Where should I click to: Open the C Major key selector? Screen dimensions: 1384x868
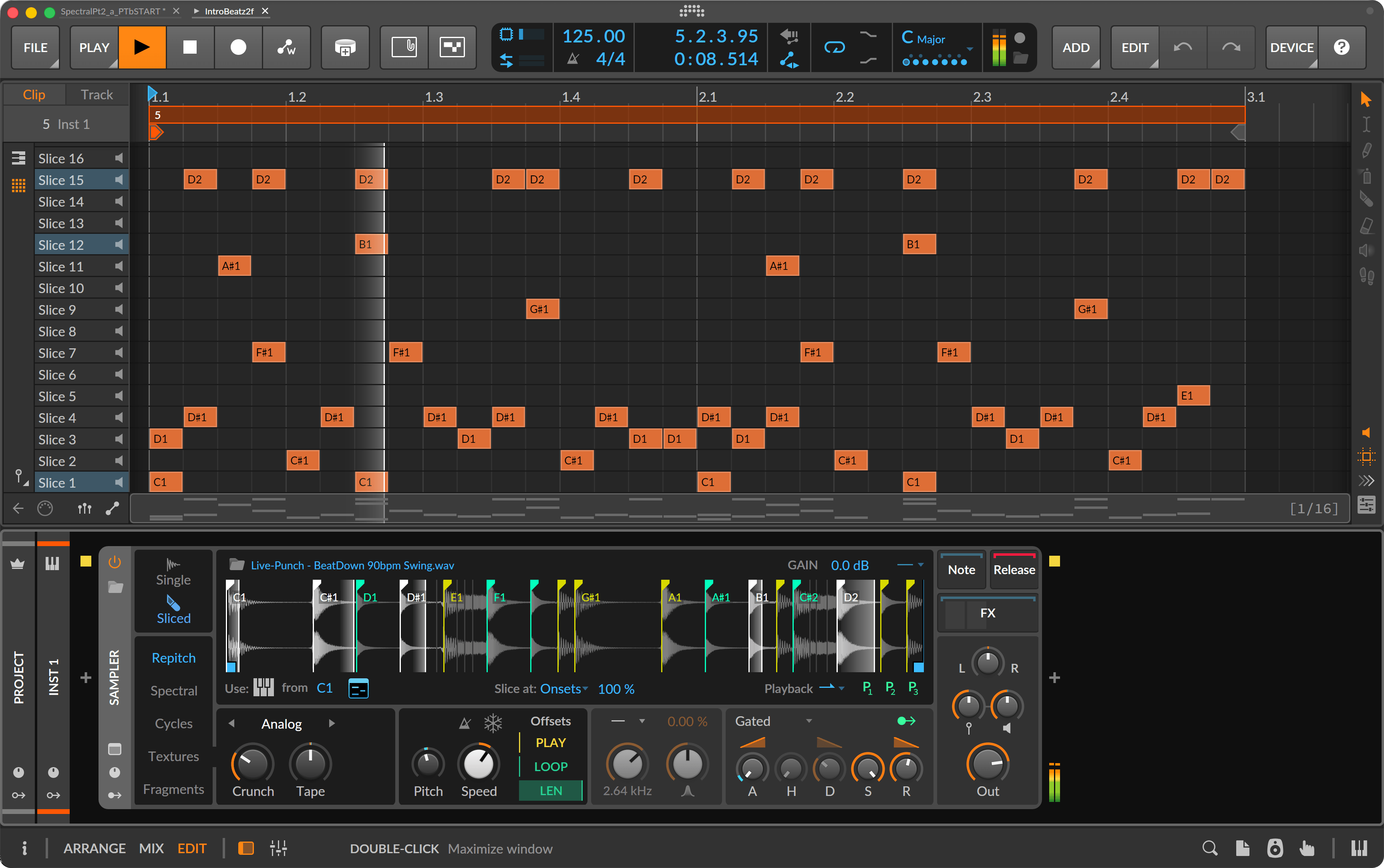point(937,39)
